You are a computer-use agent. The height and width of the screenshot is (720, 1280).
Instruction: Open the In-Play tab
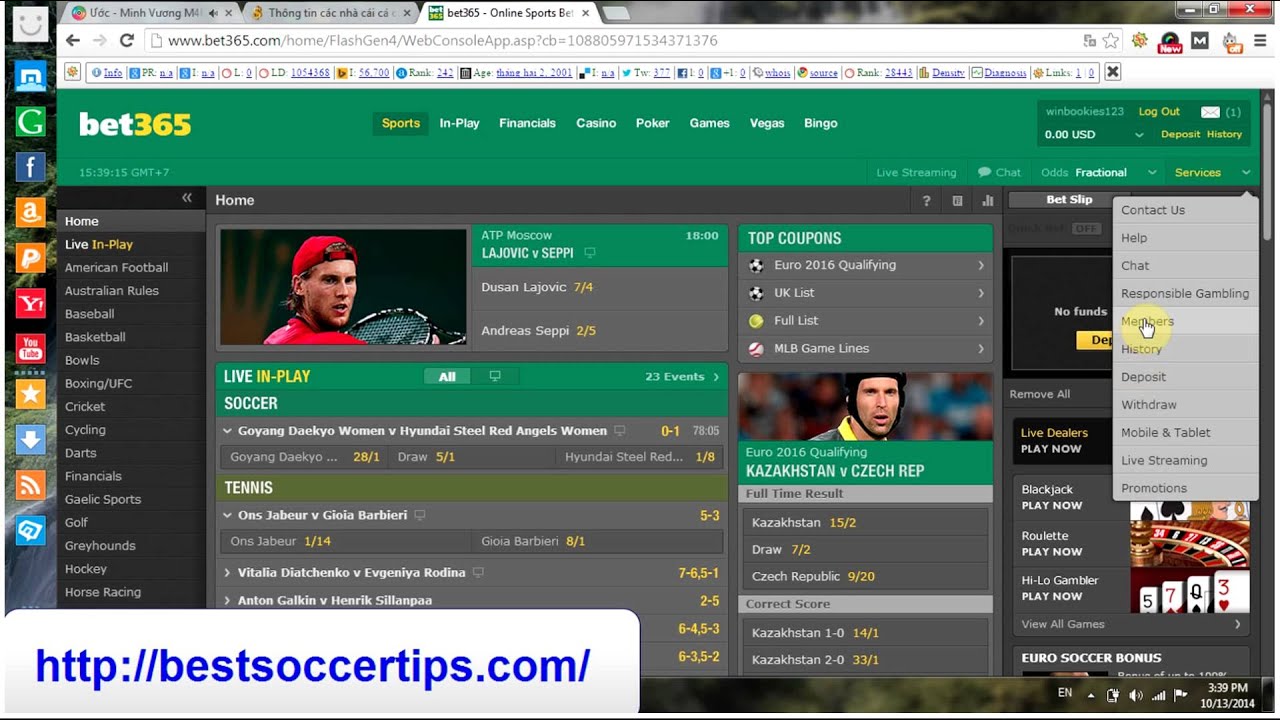[460, 123]
